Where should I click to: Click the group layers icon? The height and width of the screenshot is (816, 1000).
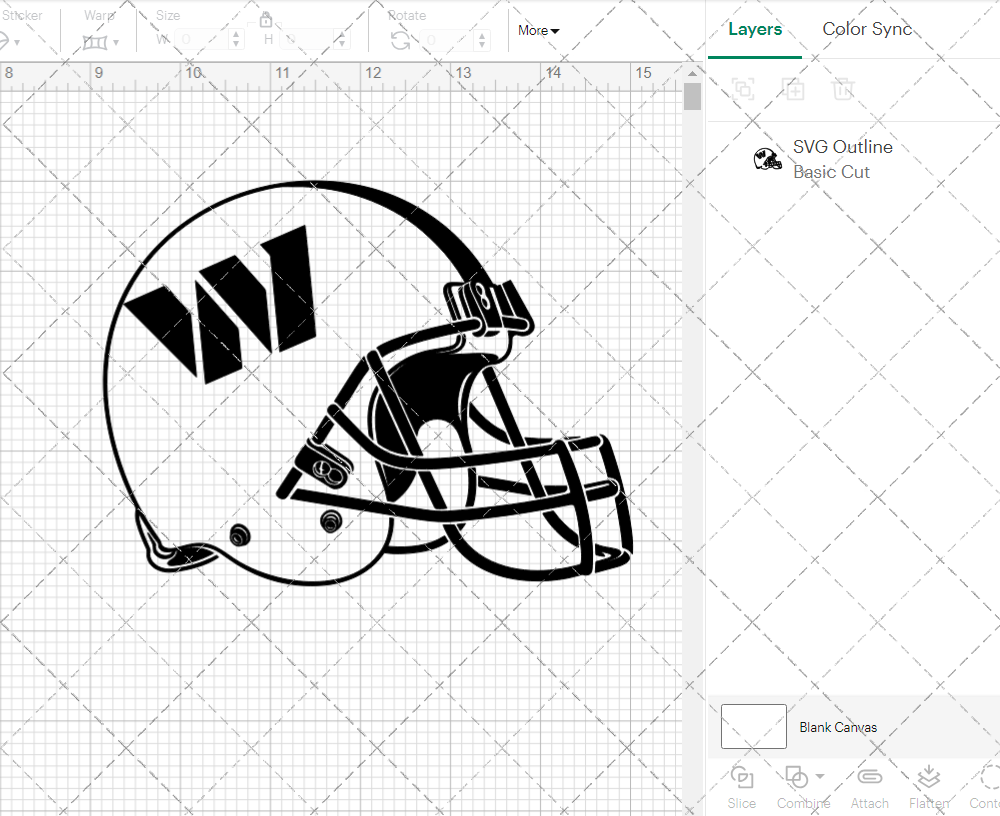click(x=742, y=89)
